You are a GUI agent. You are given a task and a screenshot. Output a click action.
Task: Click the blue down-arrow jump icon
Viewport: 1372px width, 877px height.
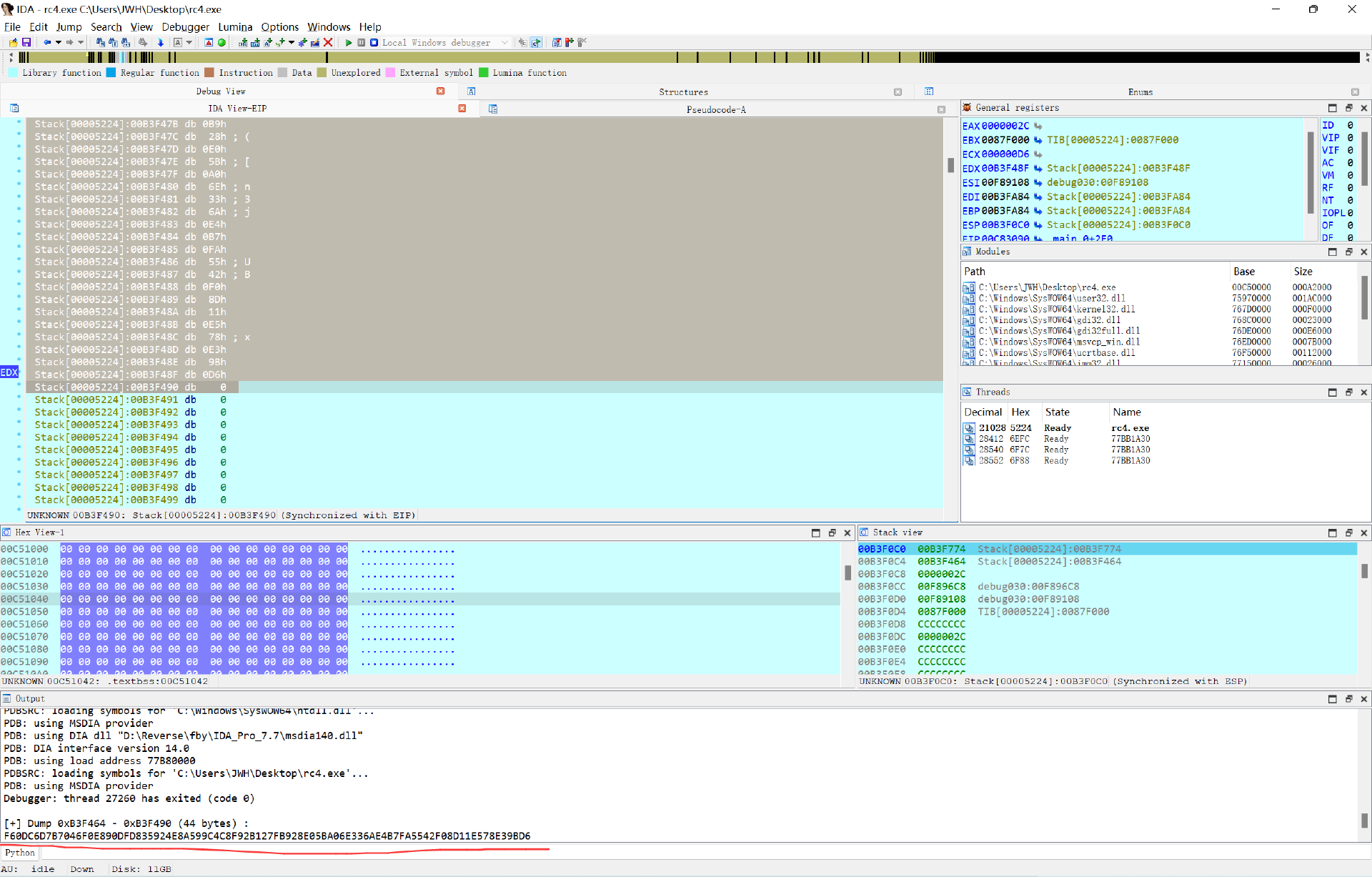point(160,43)
